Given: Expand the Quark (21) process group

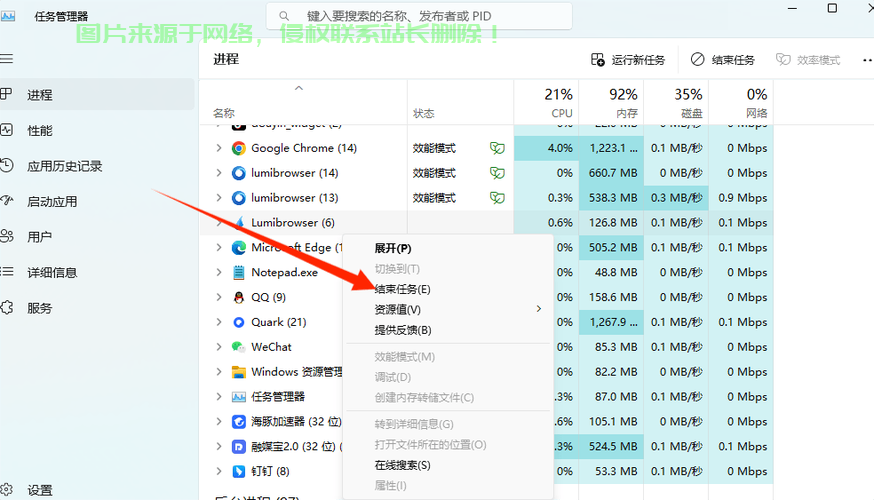Looking at the screenshot, I should point(219,322).
